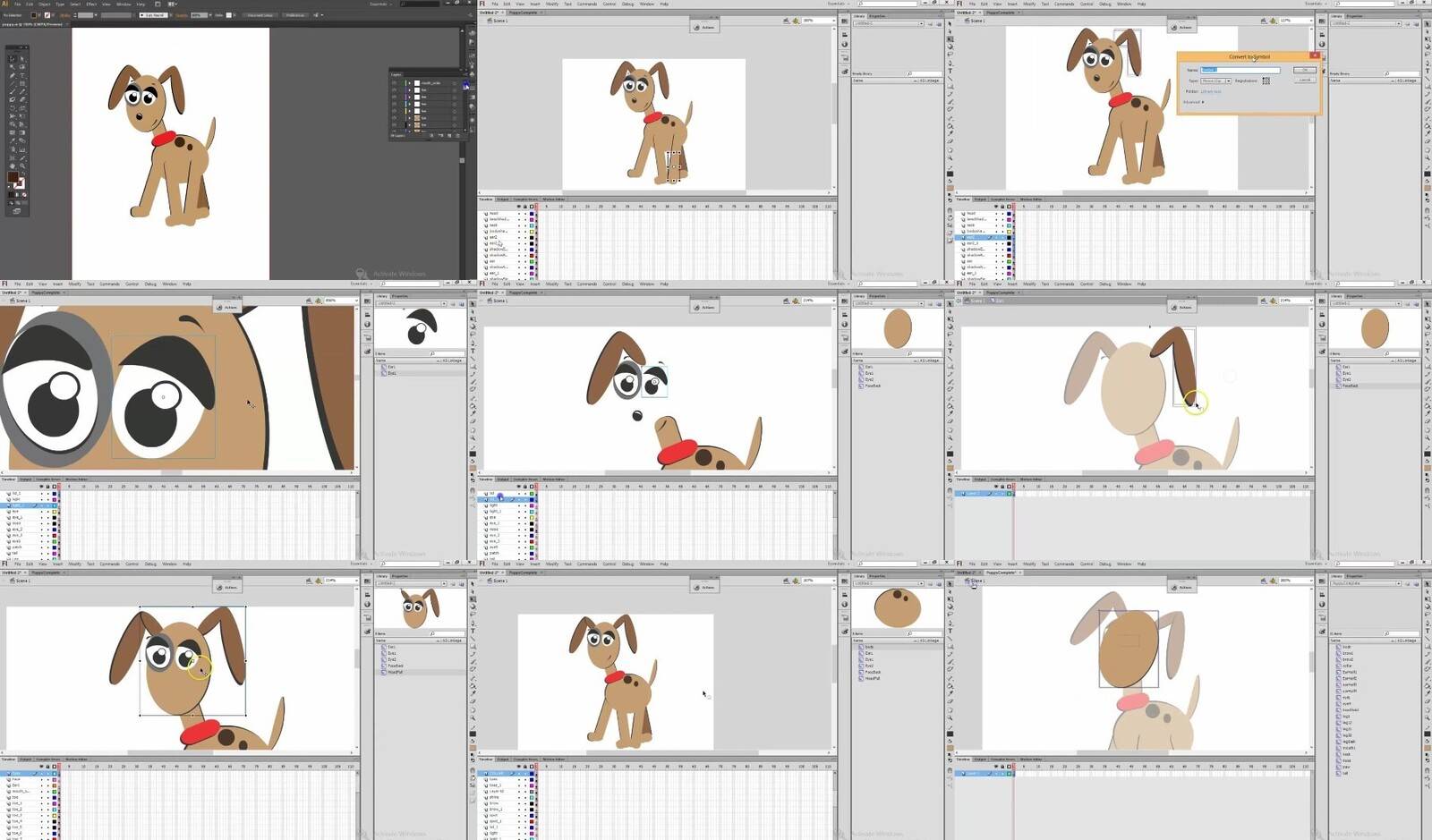Toggle visibility of second Illustrator layer

(x=394, y=89)
